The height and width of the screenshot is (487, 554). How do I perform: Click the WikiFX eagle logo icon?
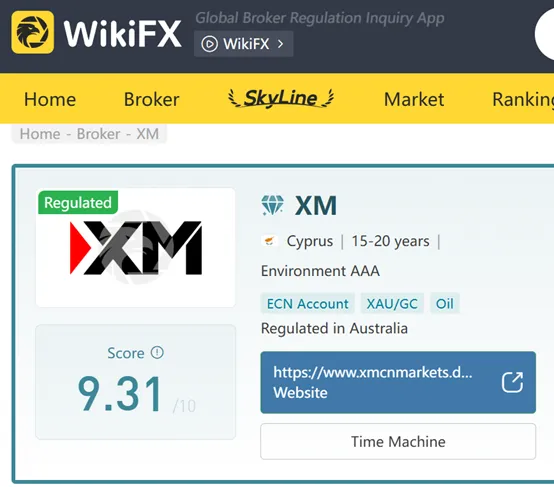coord(33,32)
